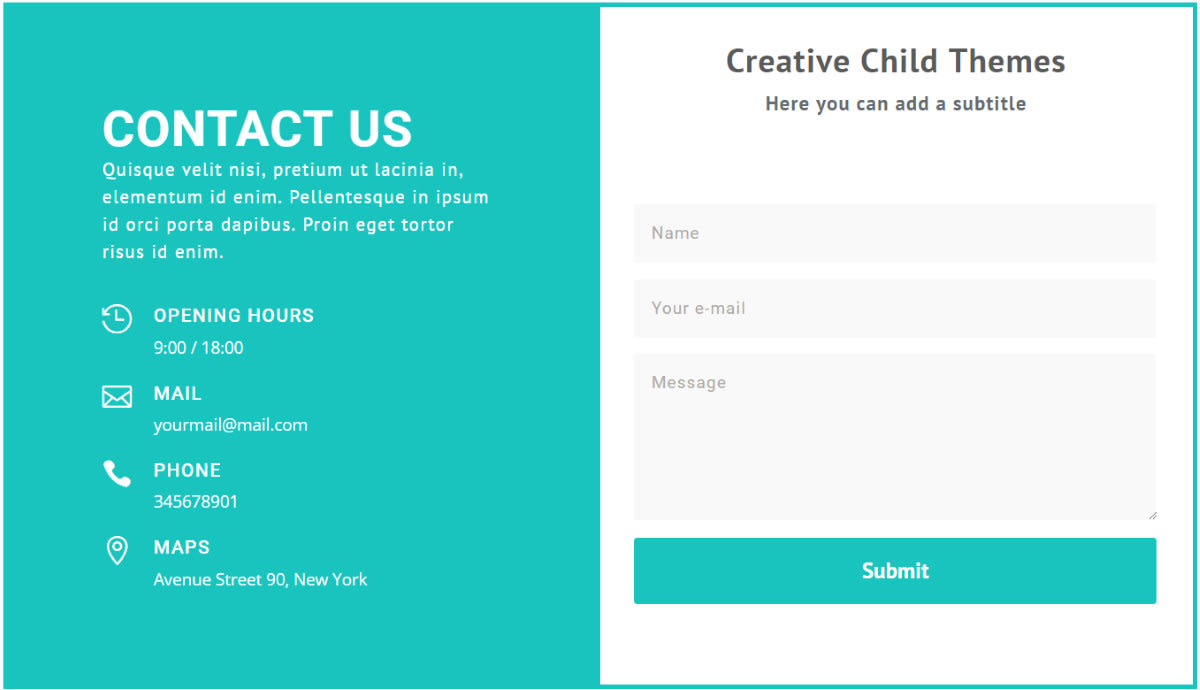
Task: Click the phone handset icon
Action: click(x=117, y=473)
